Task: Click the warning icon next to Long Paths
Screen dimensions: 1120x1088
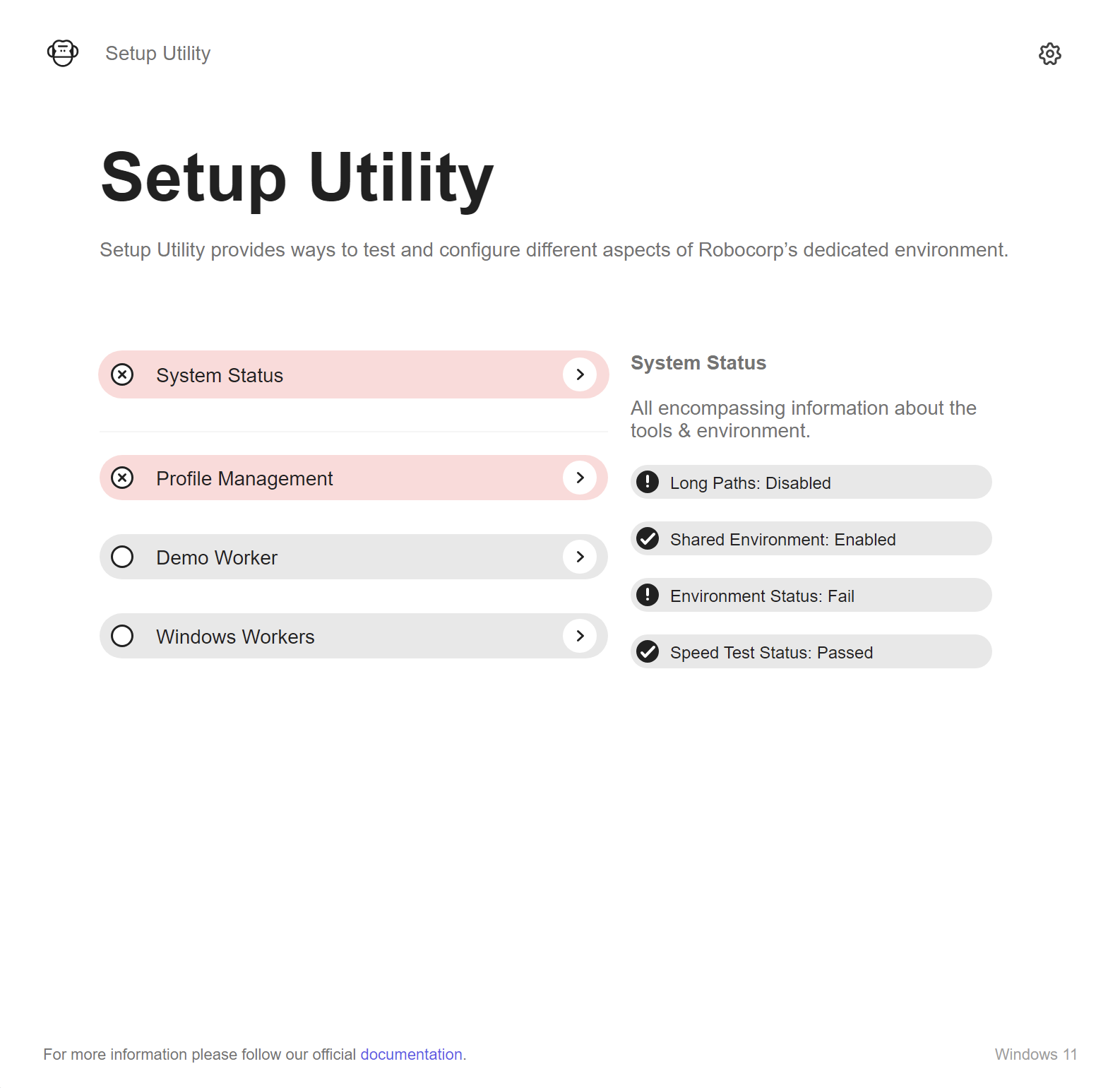Action: click(648, 482)
